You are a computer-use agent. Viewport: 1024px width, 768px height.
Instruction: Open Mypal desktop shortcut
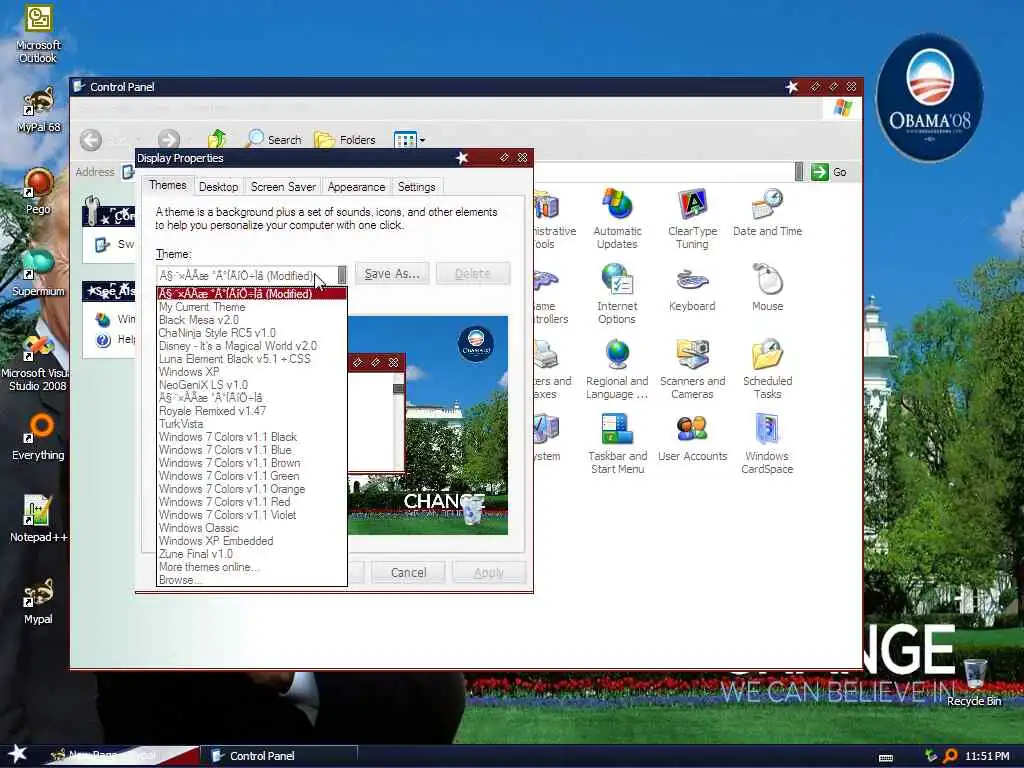[38, 601]
